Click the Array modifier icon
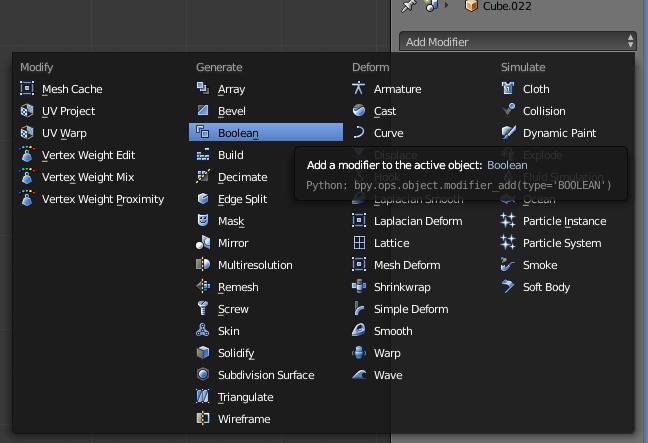648x443 pixels. pyautogui.click(x=202, y=88)
